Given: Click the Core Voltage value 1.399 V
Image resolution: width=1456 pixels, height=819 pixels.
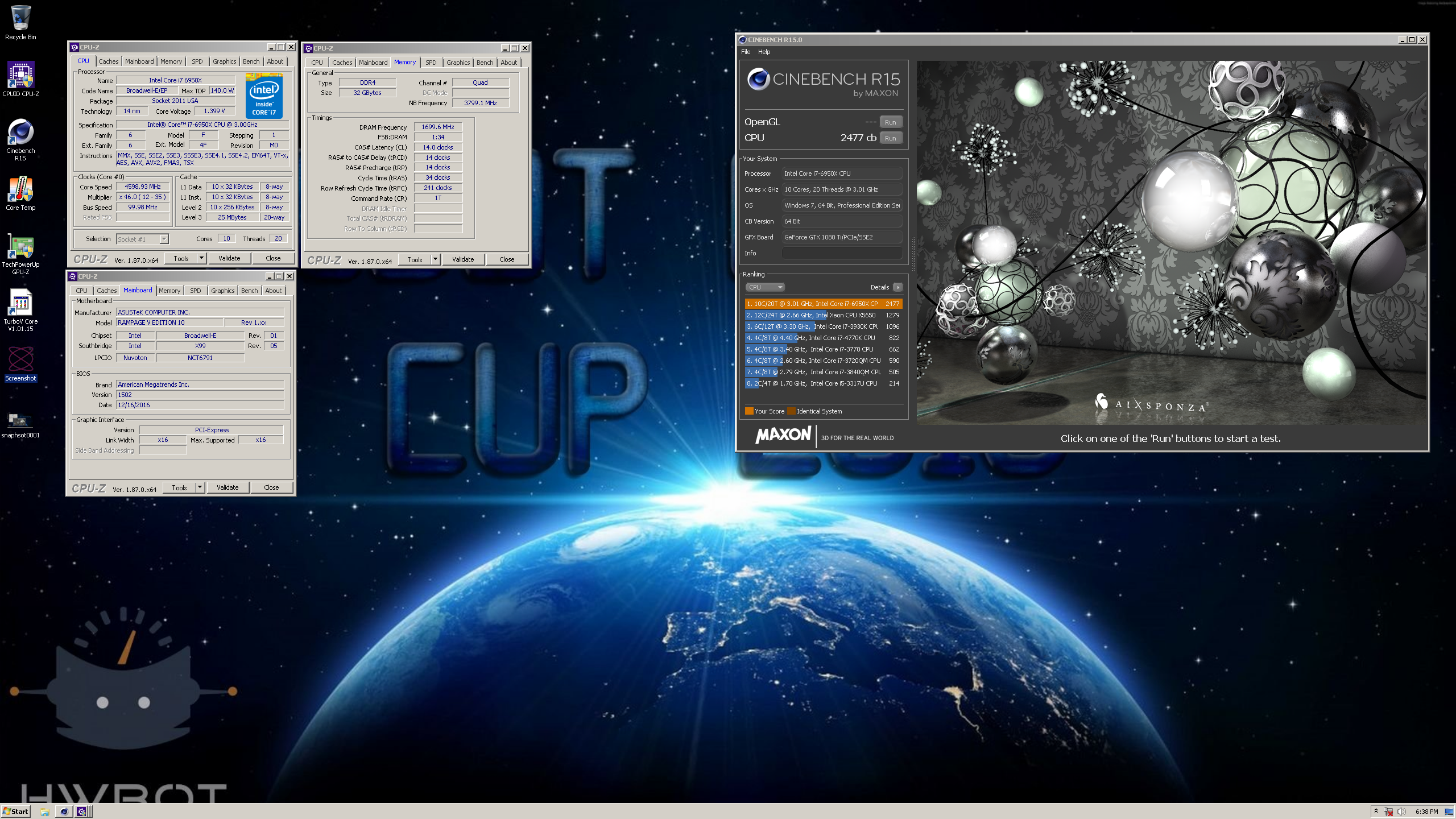Looking at the screenshot, I should (214, 111).
